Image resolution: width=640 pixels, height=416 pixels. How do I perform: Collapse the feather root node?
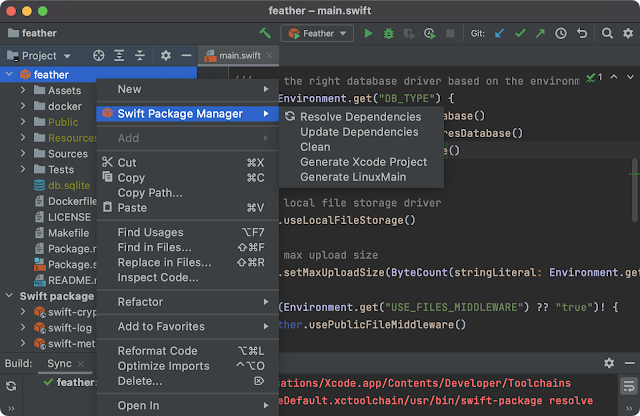[x=9, y=74]
